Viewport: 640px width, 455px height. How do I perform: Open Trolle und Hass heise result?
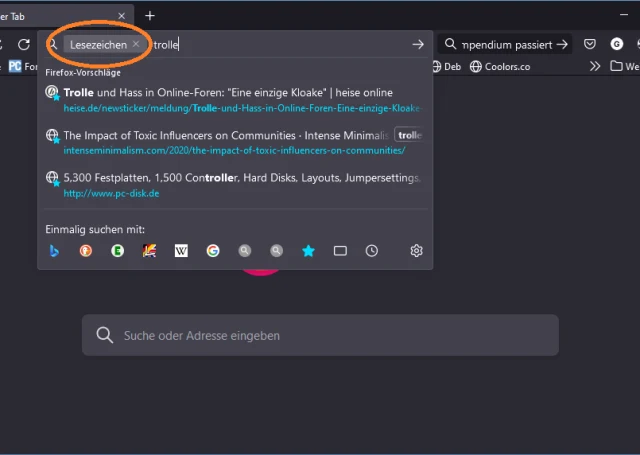(235, 100)
